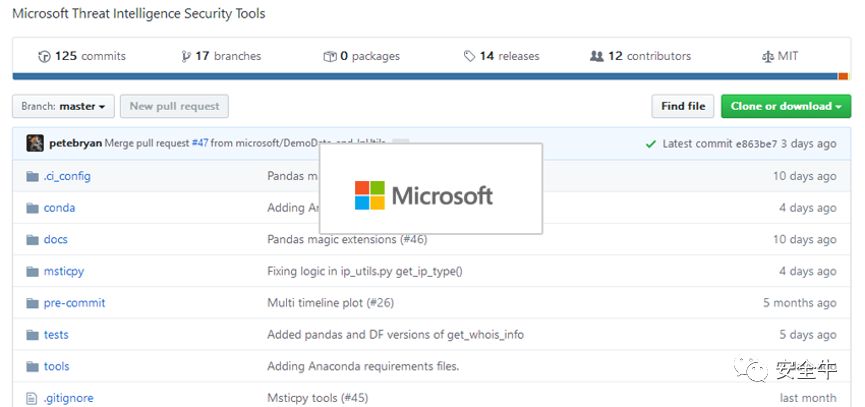
Task: Click the docs folder icon
Action: tap(33, 240)
